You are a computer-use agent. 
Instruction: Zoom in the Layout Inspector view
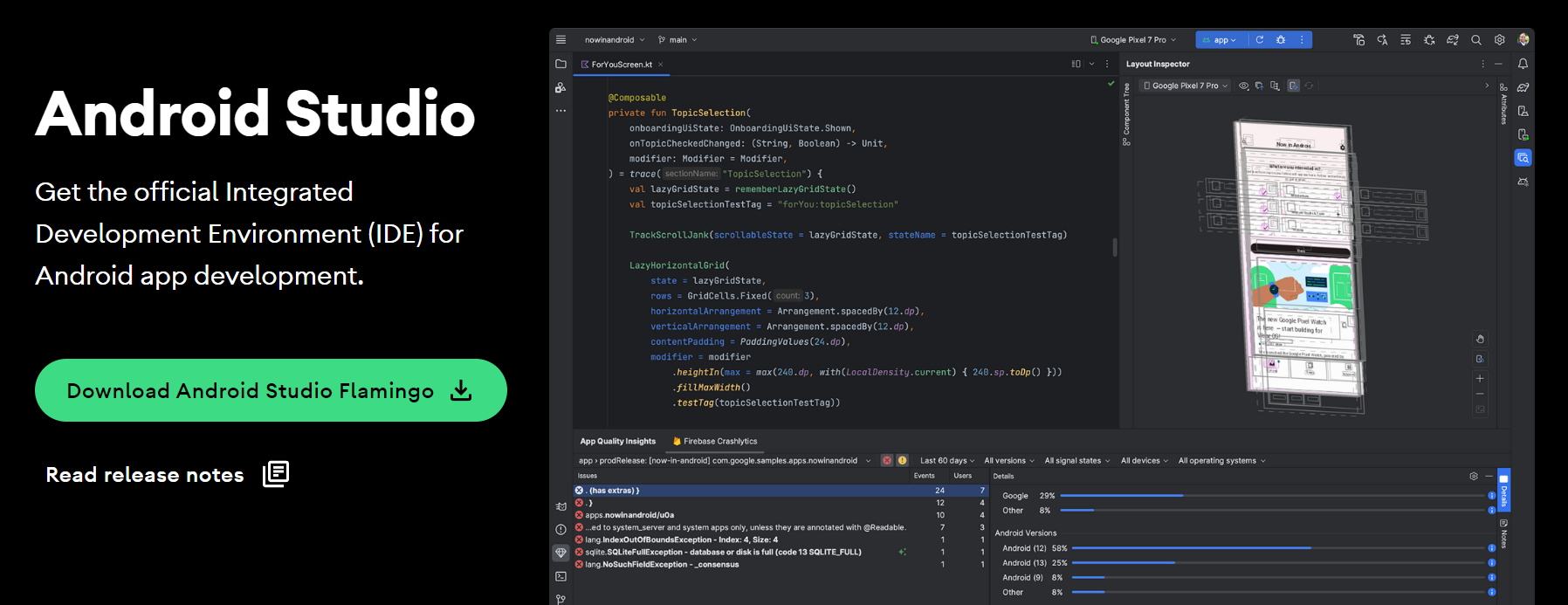[x=1480, y=379]
